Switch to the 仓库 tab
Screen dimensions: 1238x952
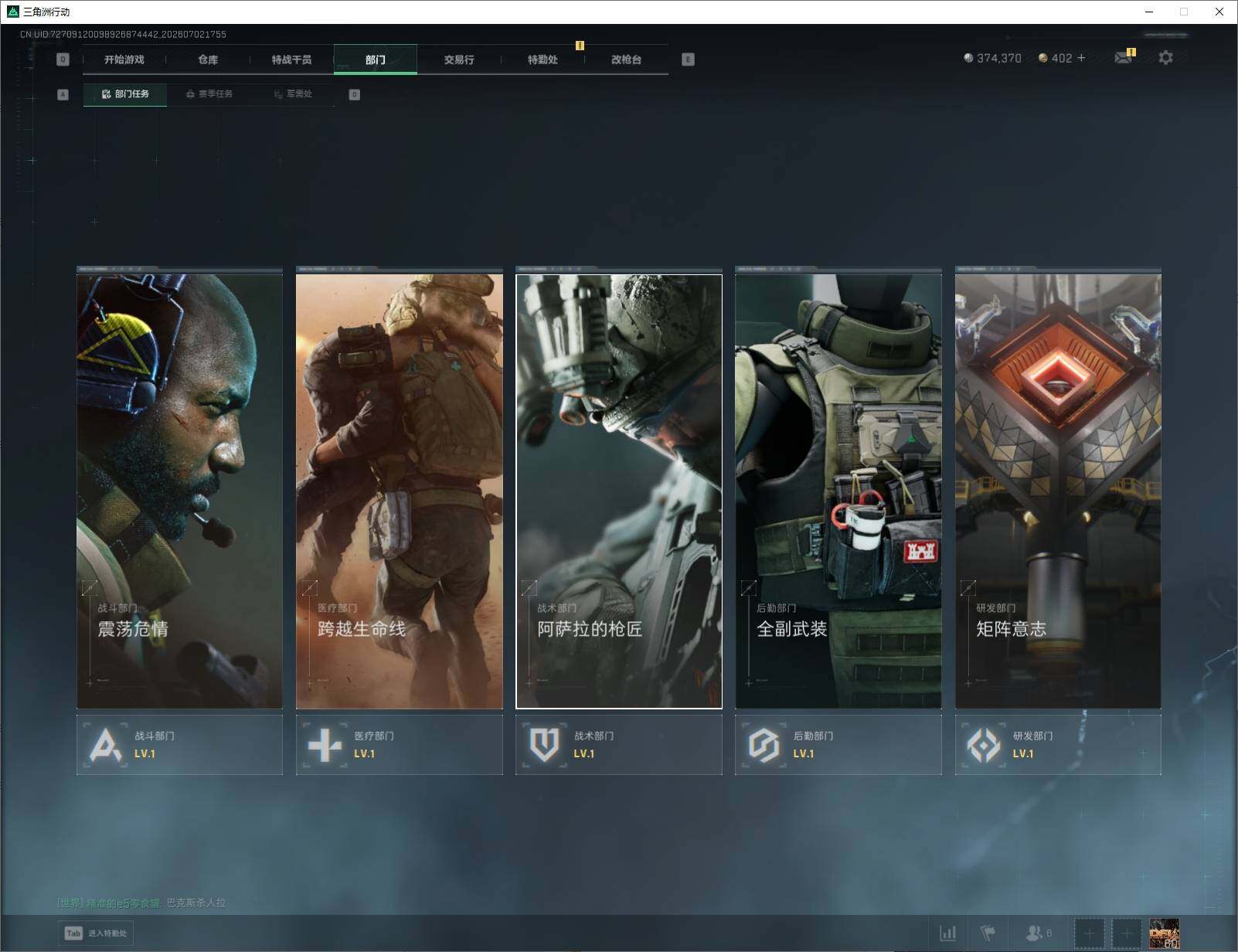click(208, 59)
